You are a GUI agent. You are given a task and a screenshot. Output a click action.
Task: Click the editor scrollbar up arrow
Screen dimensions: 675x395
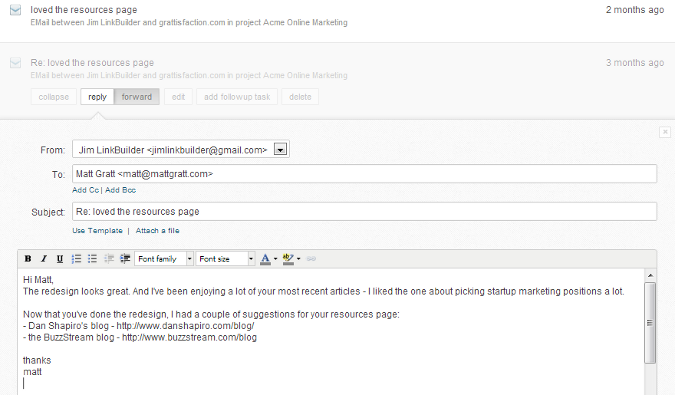[x=650, y=275]
